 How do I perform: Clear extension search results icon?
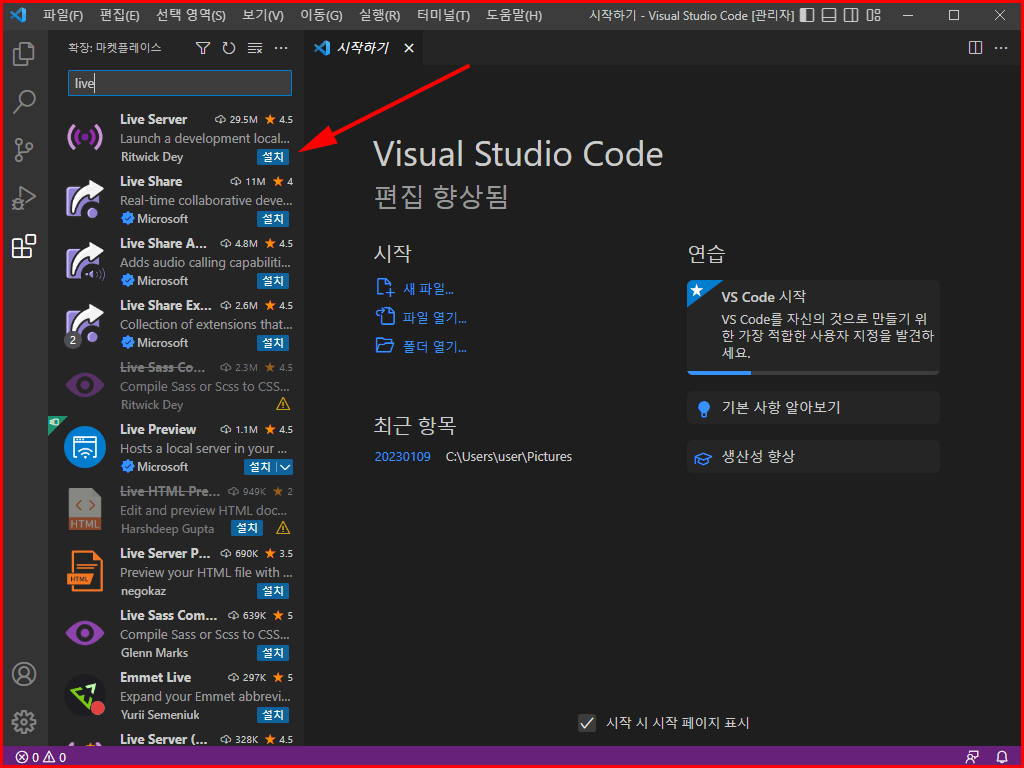[x=255, y=48]
